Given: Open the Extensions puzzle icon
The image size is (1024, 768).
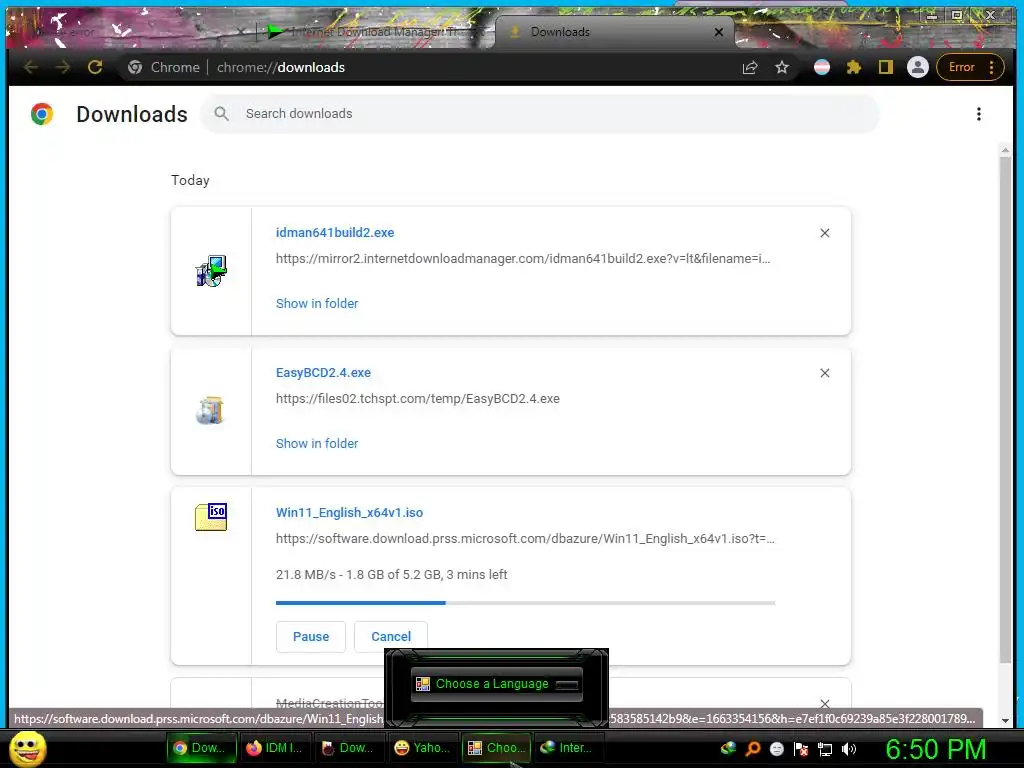Looking at the screenshot, I should coord(854,67).
